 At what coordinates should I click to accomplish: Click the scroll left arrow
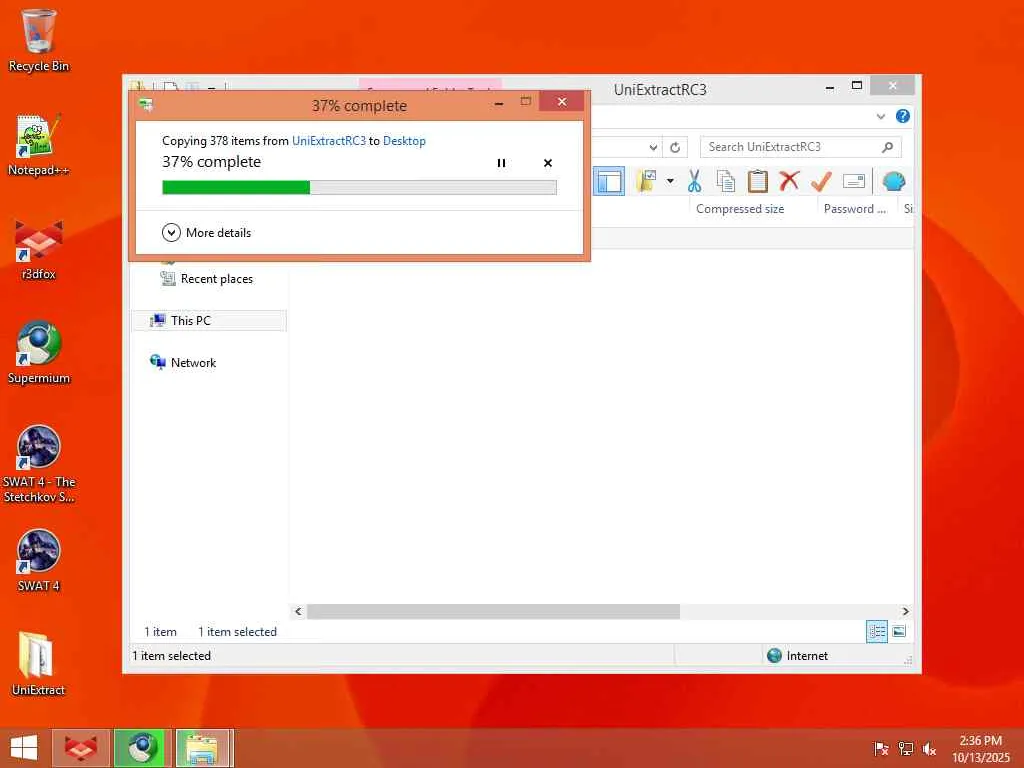pyautogui.click(x=298, y=611)
